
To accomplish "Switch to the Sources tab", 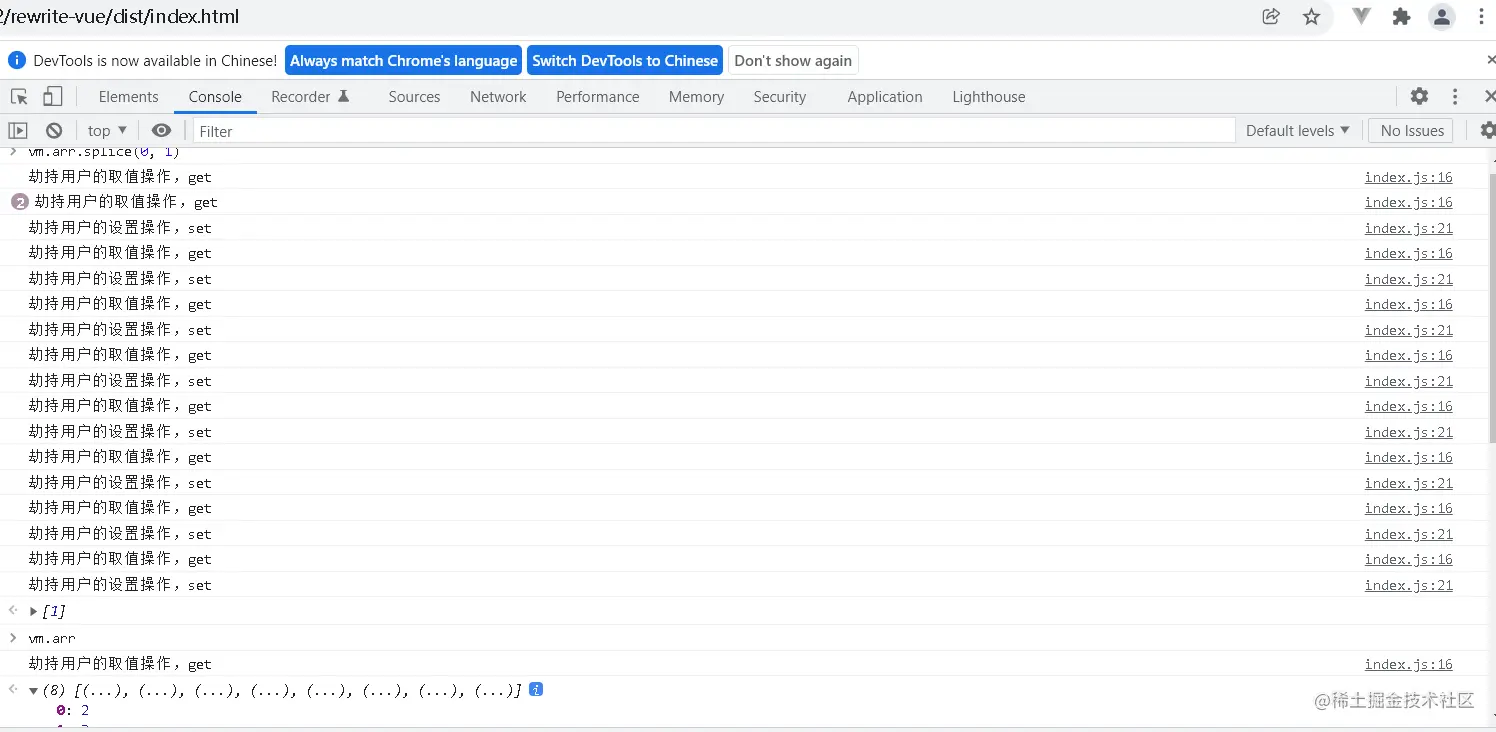I will click(414, 96).
